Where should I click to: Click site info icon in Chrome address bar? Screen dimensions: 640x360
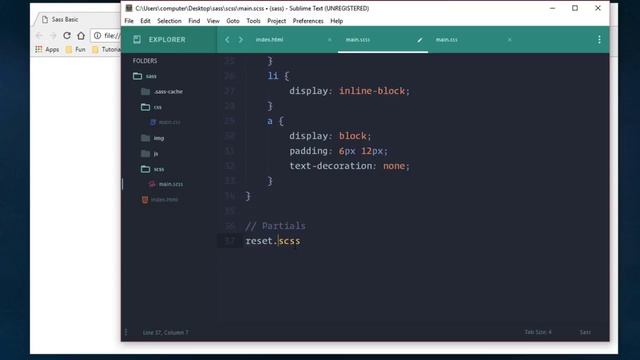(97, 36)
